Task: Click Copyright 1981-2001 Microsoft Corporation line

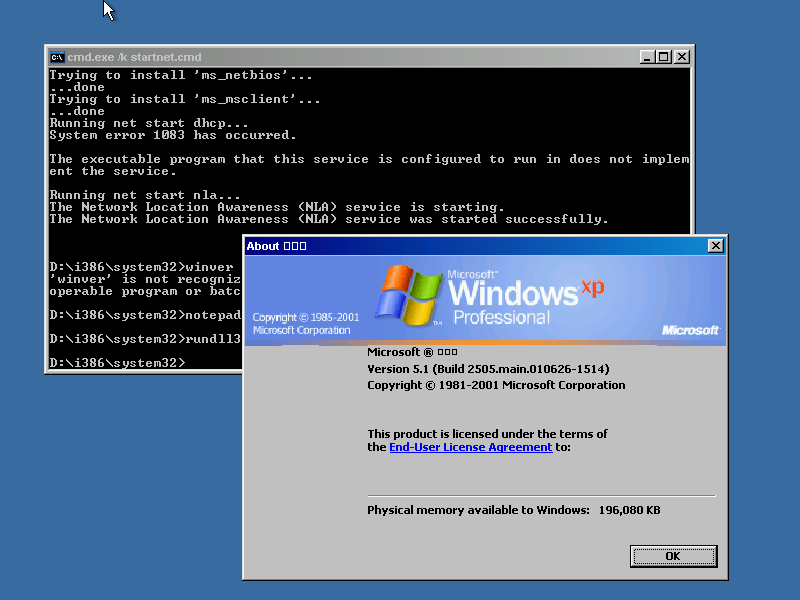Action: tap(496, 385)
